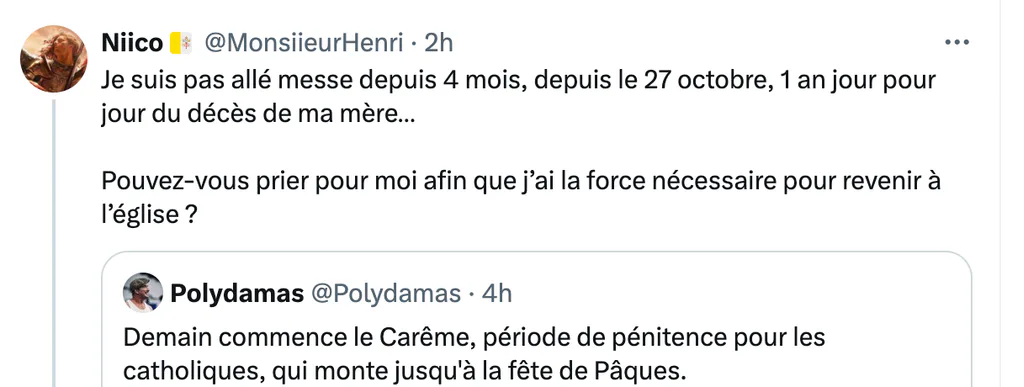Click the line starting 'Je suis pas allé messe'
The image size is (1024, 387).
click(x=519, y=81)
